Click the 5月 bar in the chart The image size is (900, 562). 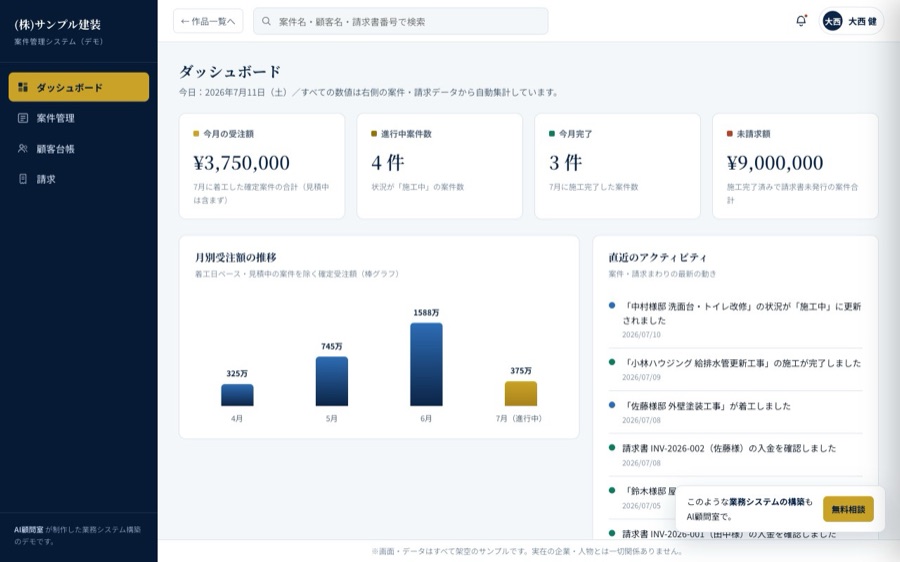(x=332, y=381)
